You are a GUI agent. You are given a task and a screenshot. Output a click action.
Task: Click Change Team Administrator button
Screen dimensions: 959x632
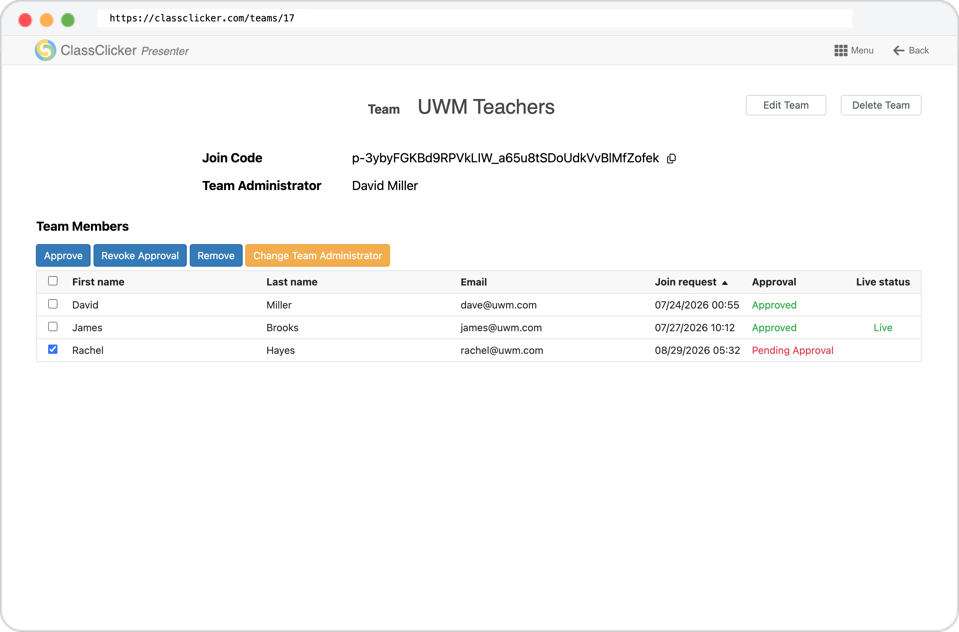point(317,256)
